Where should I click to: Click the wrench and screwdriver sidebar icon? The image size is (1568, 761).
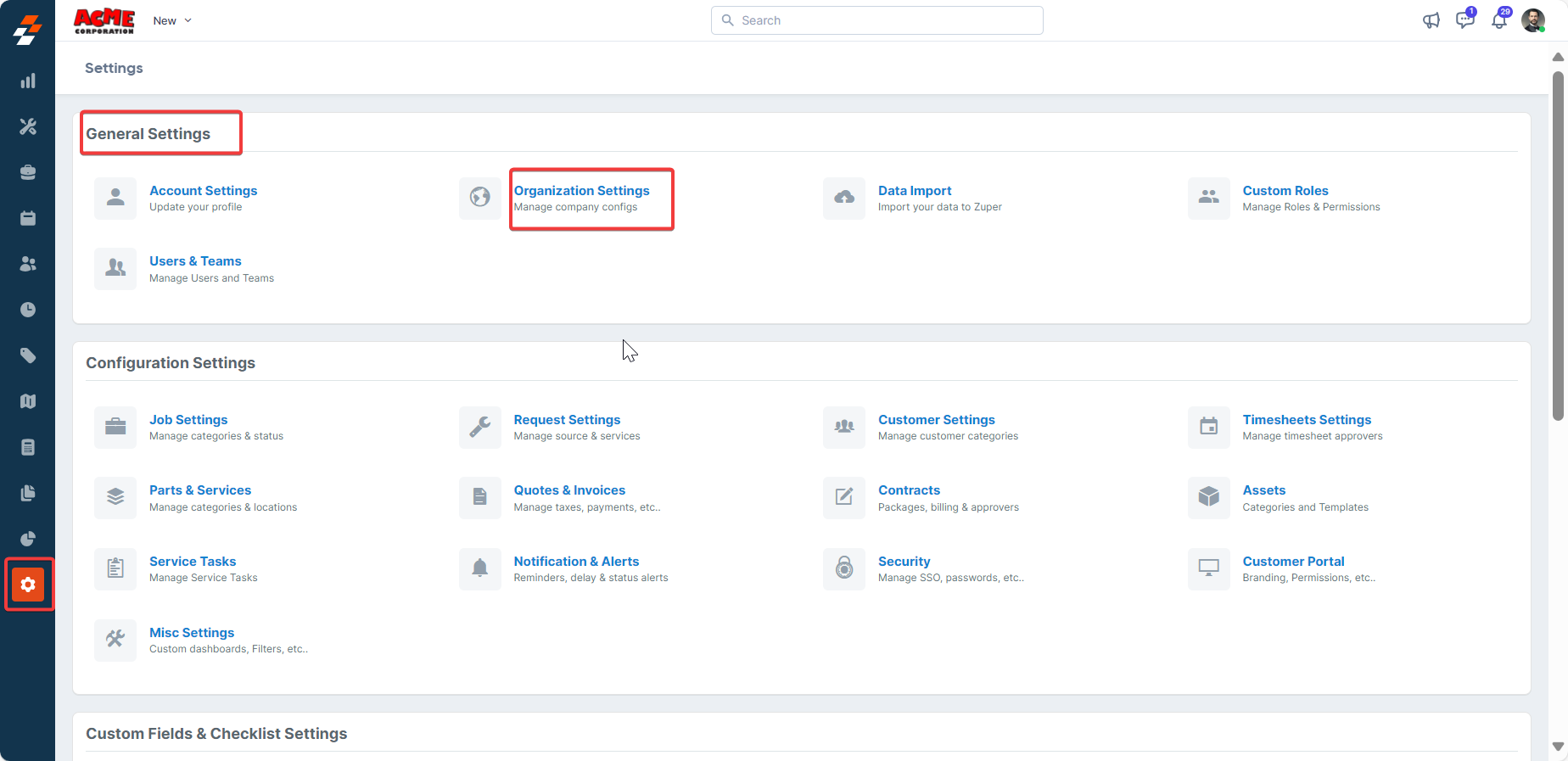28,126
